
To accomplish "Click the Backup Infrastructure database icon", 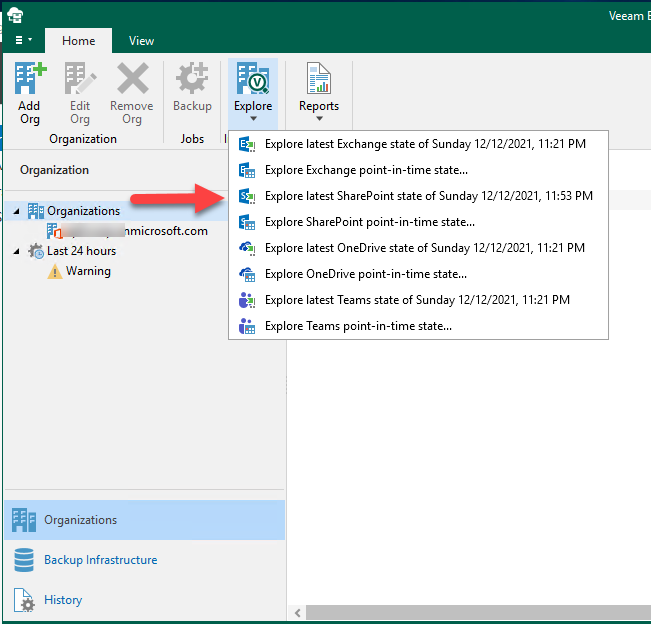I will tap(24, 560).
